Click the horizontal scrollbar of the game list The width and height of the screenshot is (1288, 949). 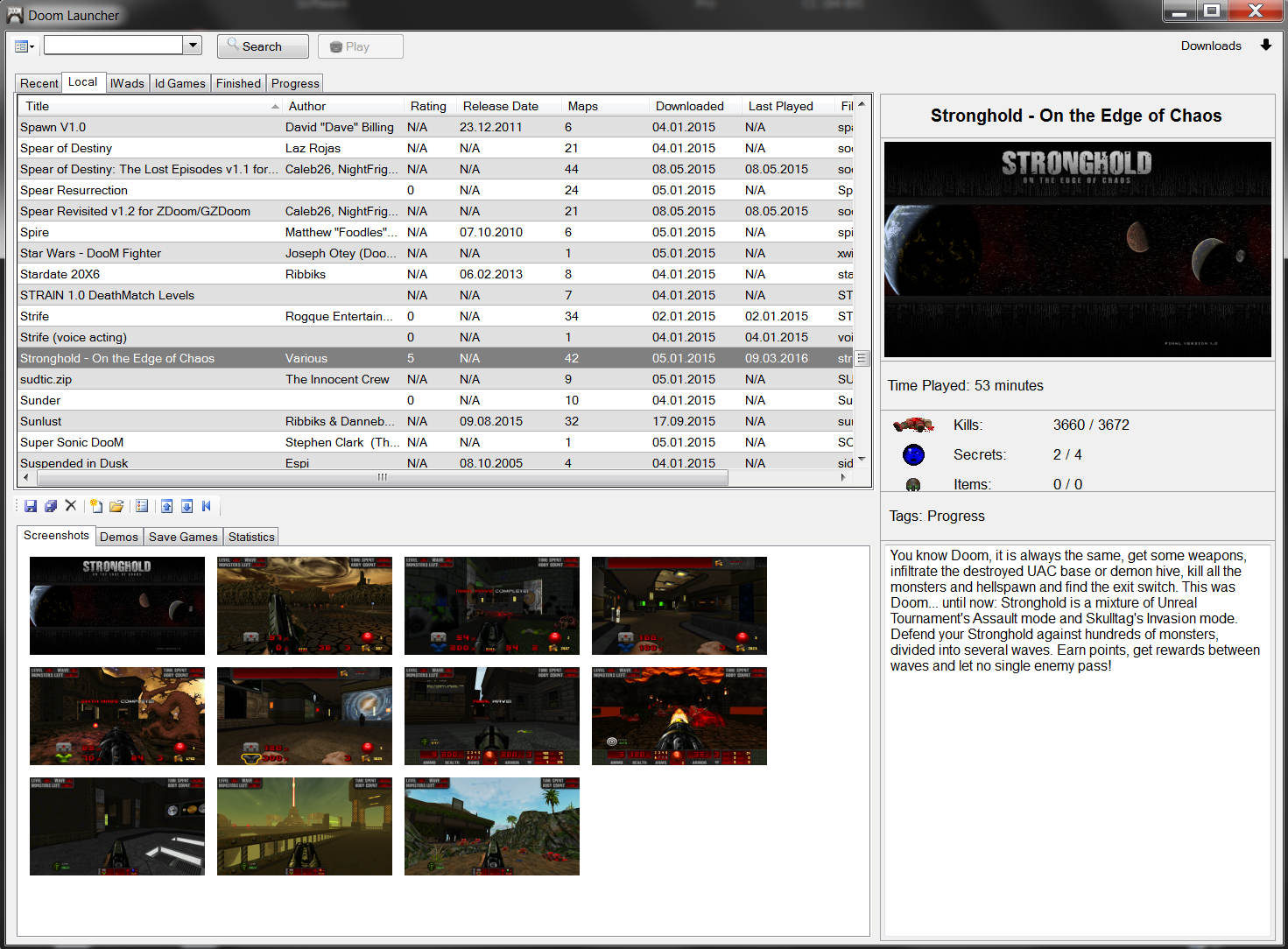[x=382, y=477]
